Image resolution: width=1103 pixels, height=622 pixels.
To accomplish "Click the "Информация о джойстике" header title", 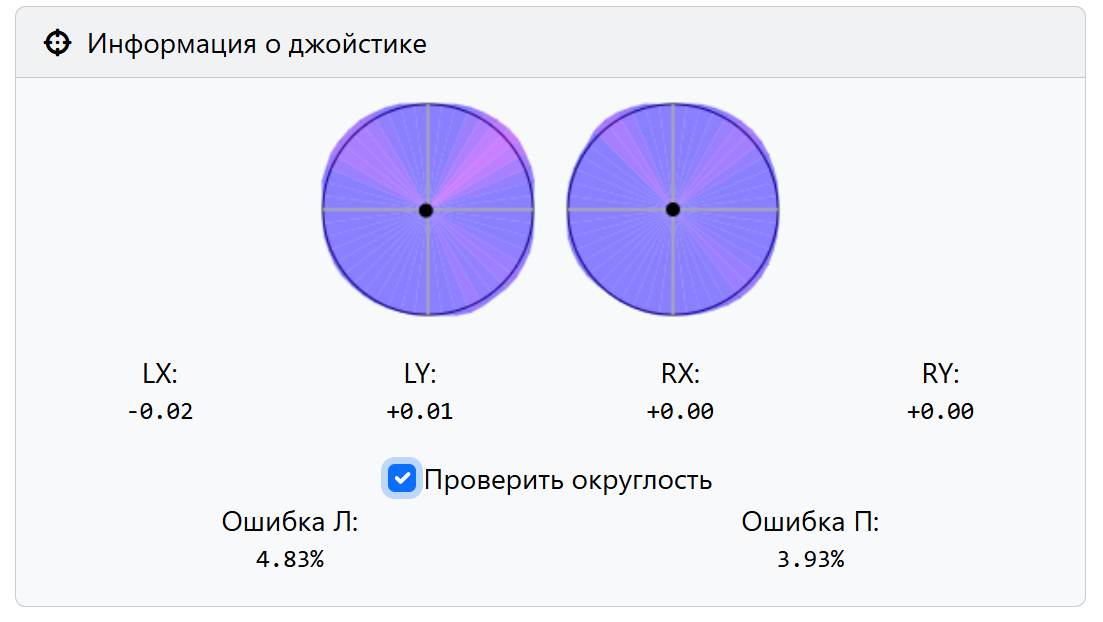I will pyautogui.click(x=257, y=44).
